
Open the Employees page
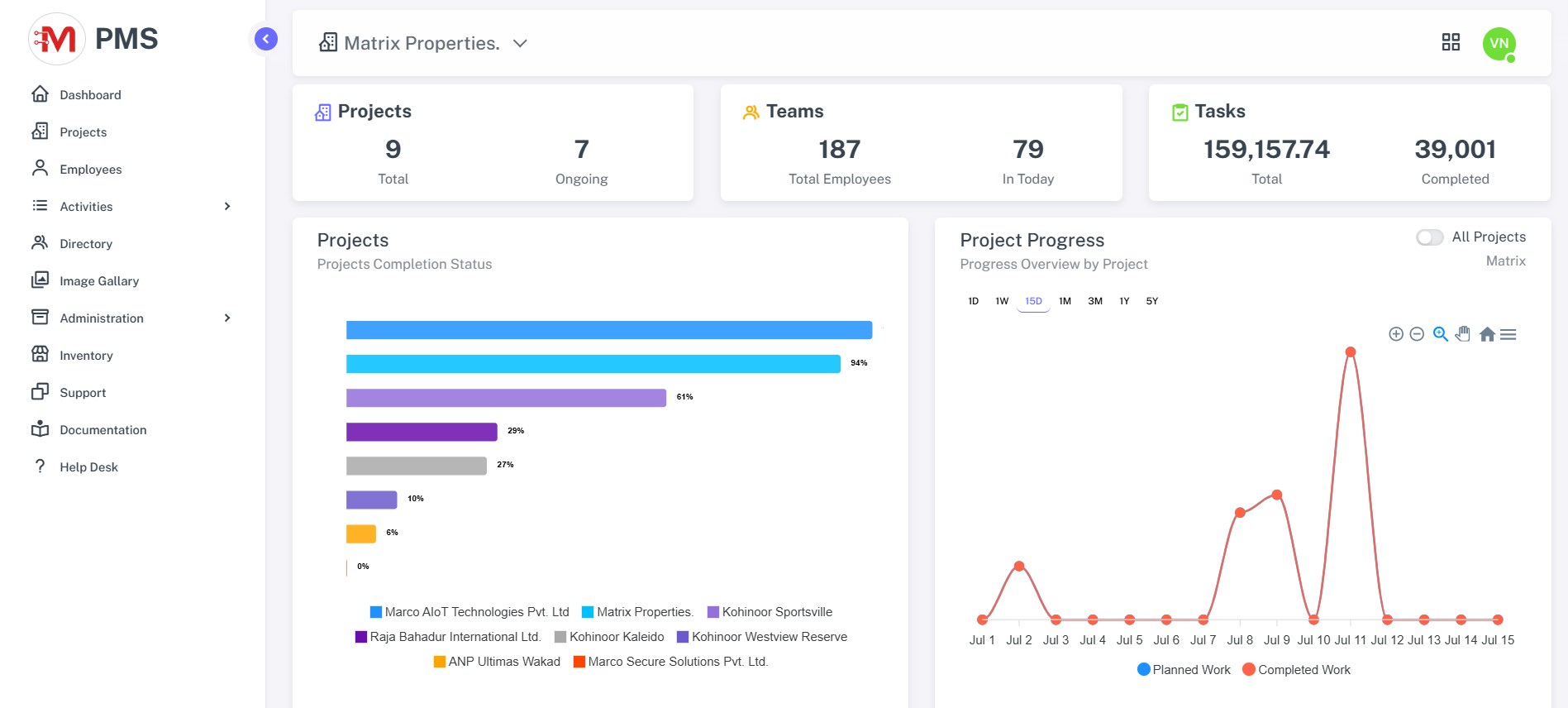coord(90,169)
